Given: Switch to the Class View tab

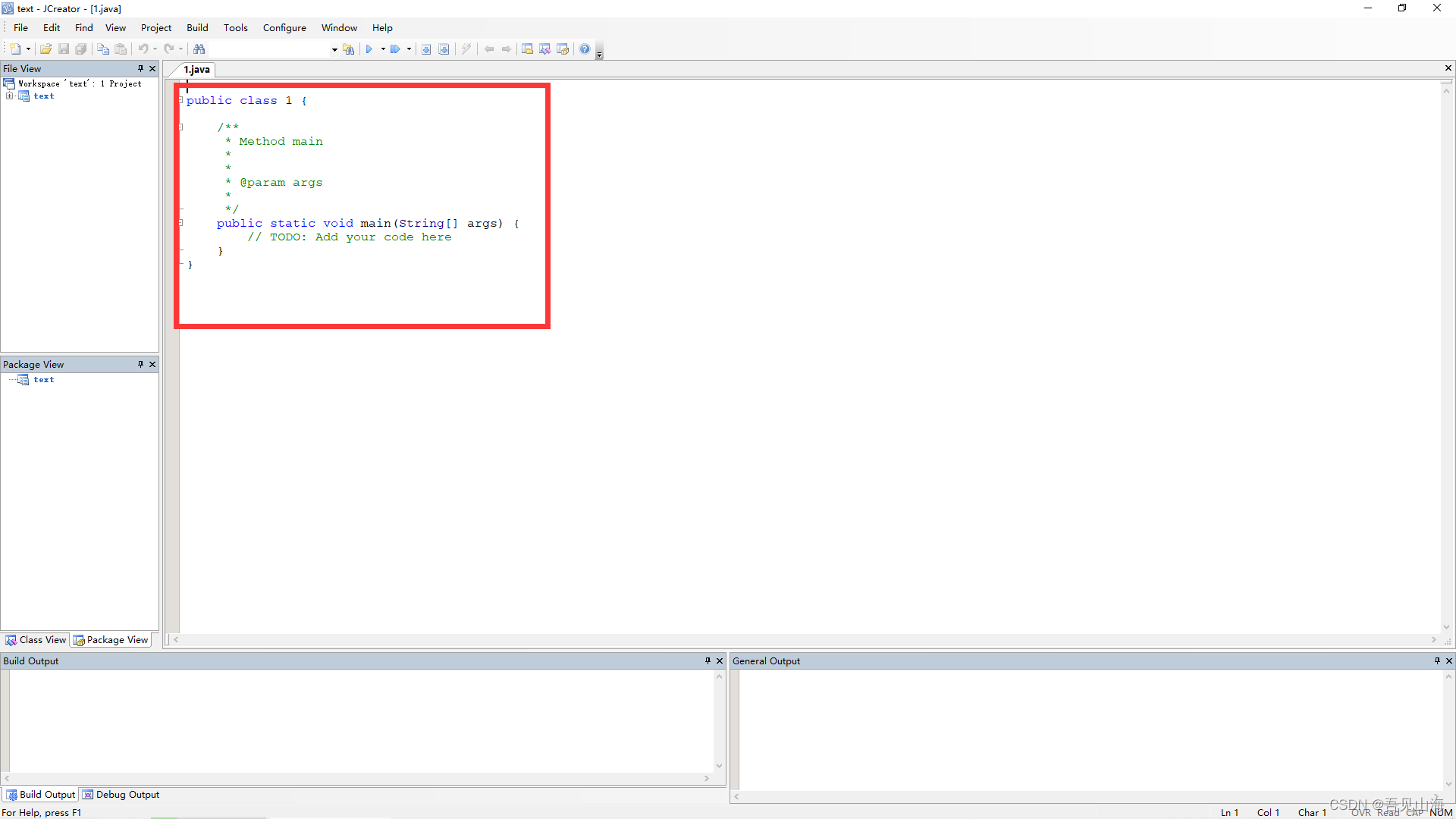Looking at the screenshot, I should click(x=36, y=640).
